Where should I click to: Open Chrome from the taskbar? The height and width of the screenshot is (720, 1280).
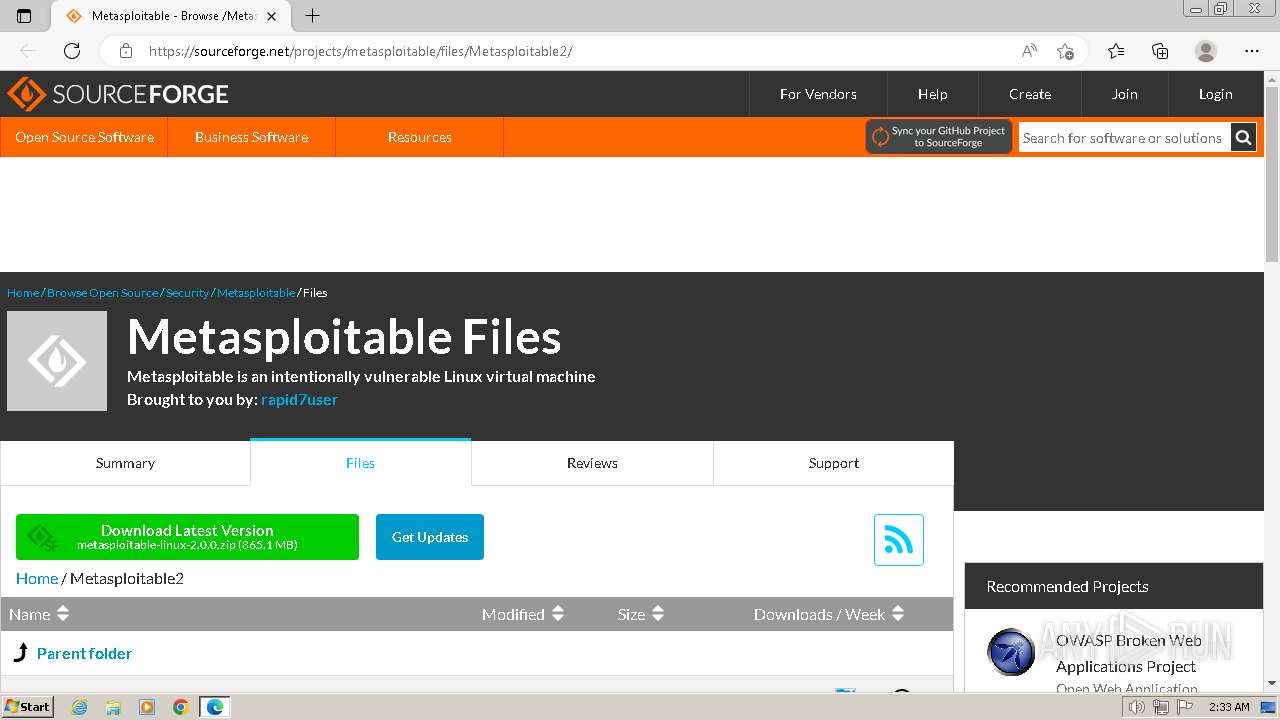181,707
